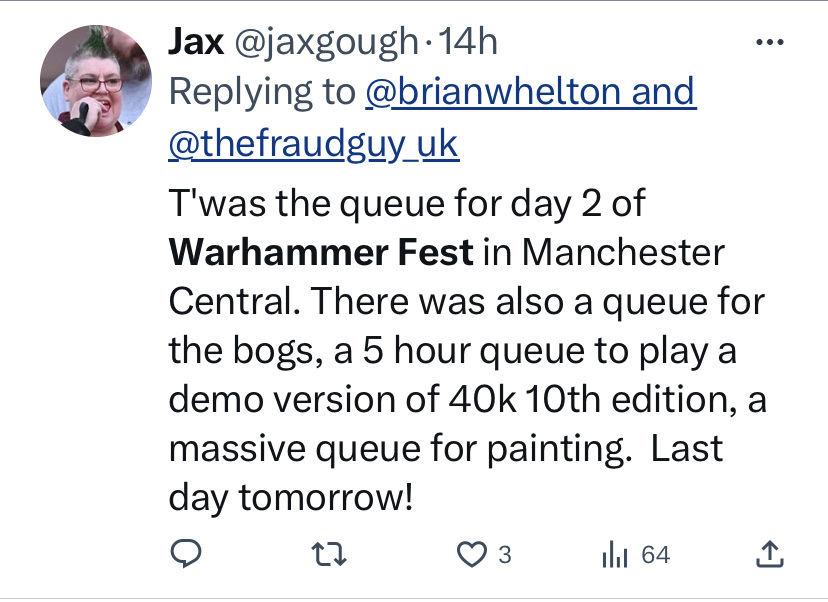Open the view analytics bar chart icon
This screenshot has height=602, width=828.
(613, 553)
